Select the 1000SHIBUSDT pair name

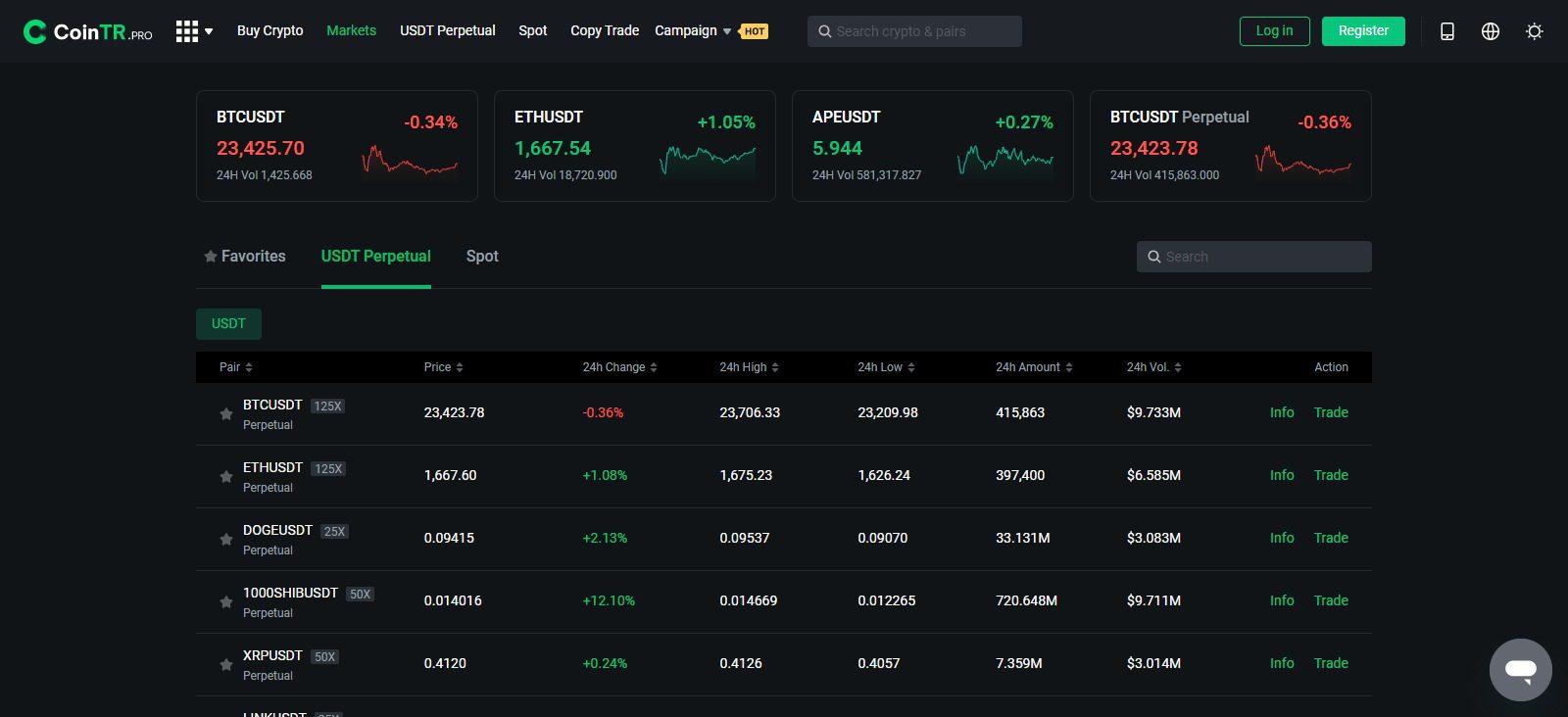pos(290,593)
